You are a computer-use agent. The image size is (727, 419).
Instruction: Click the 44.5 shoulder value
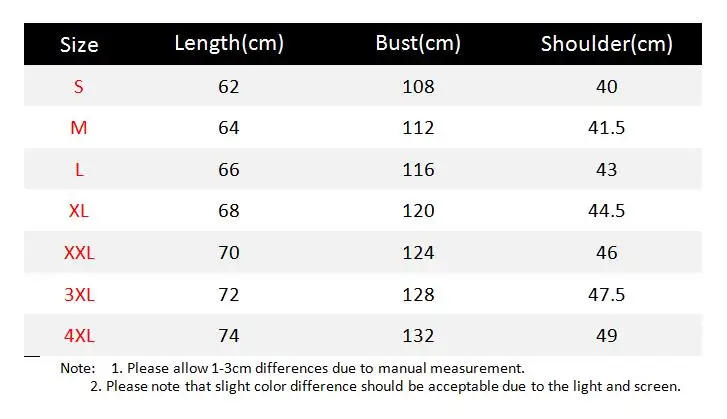606,211
